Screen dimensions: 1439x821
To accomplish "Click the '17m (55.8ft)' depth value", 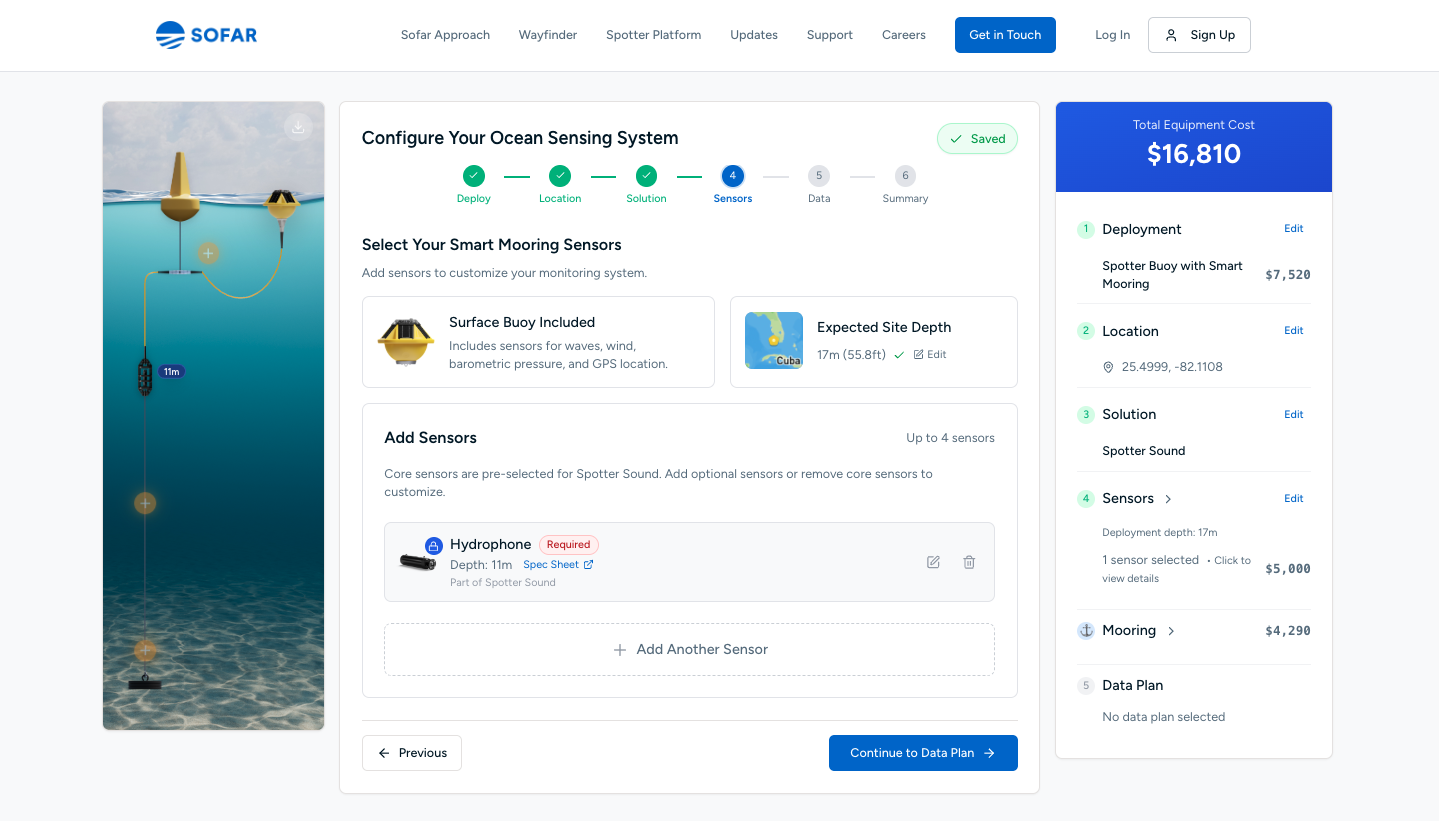I will (851, 355).
